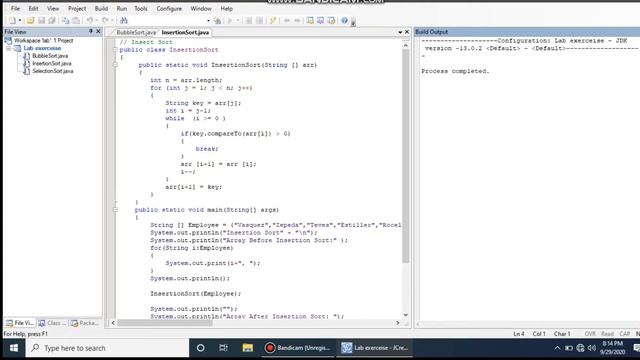This screenshot has width=640, height=360.
Task: Toggle auto-hide pin on File View
Action: pyautogui.click(x=91, y=31)
